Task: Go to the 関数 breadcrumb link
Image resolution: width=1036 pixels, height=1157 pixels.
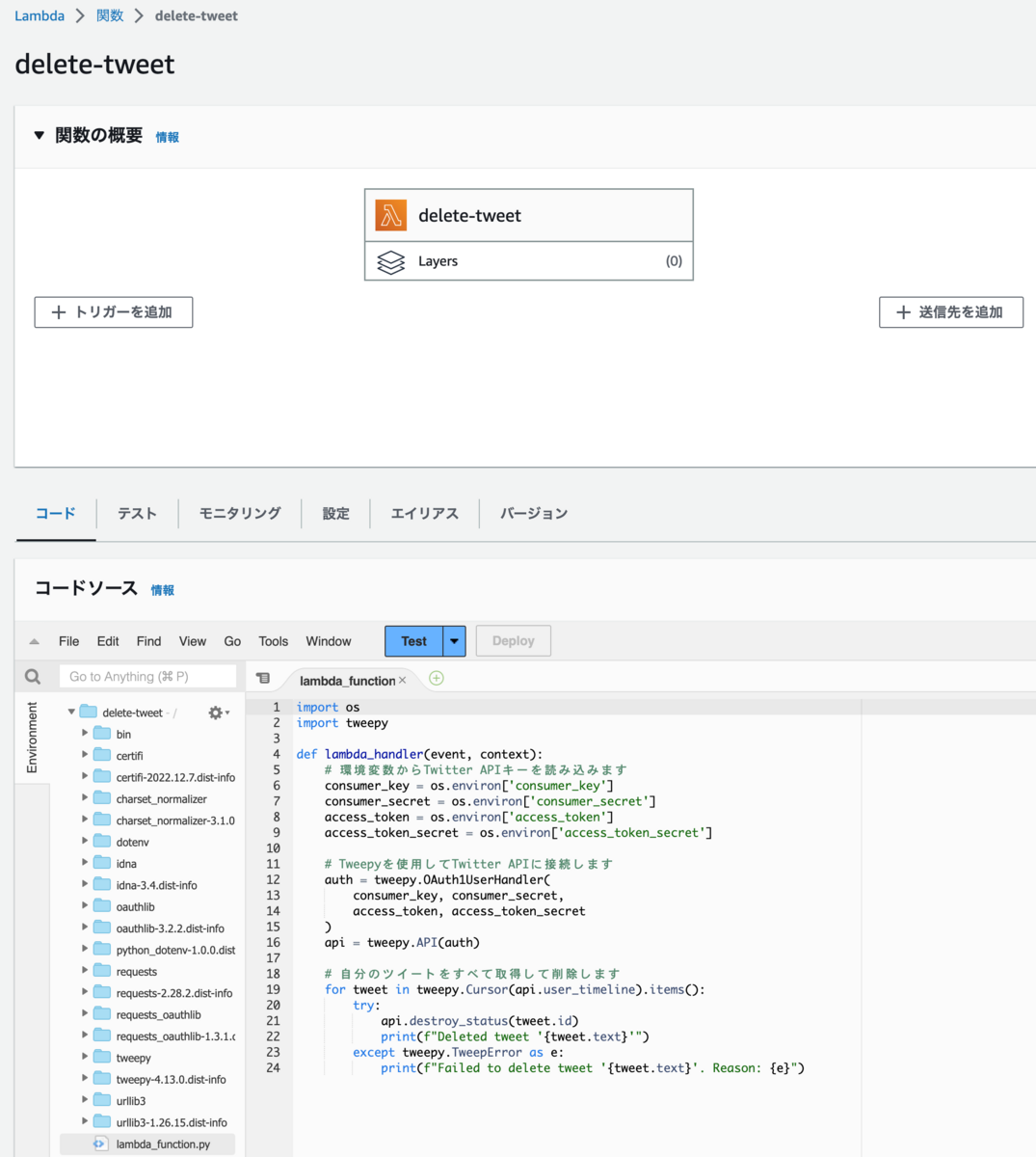Action: pyautogui.click(x=110, y=16)
